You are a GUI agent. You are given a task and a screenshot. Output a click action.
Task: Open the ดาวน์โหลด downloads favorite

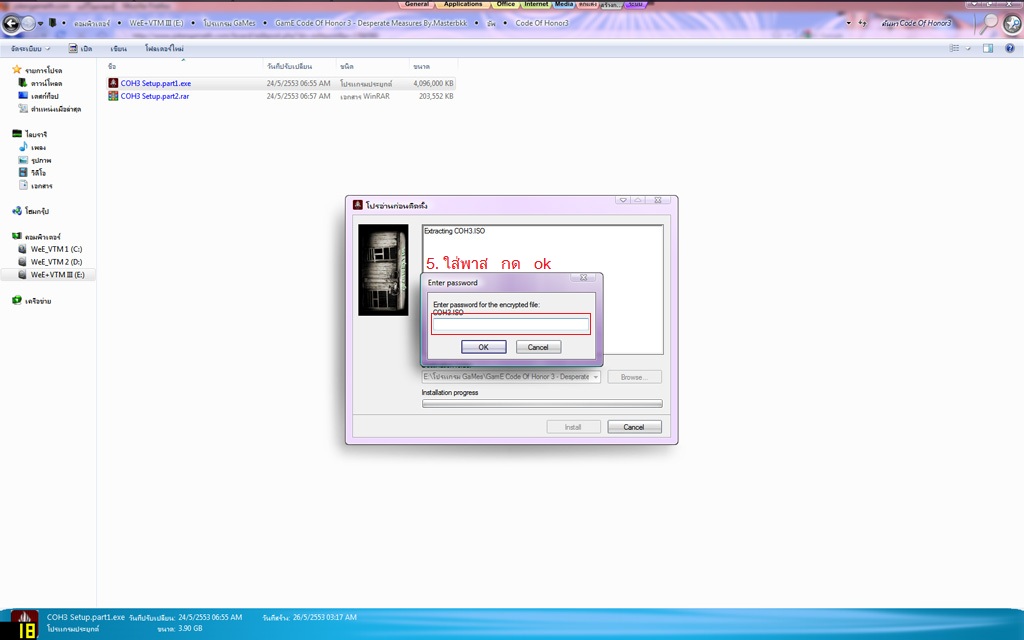(x=40, y=83)
